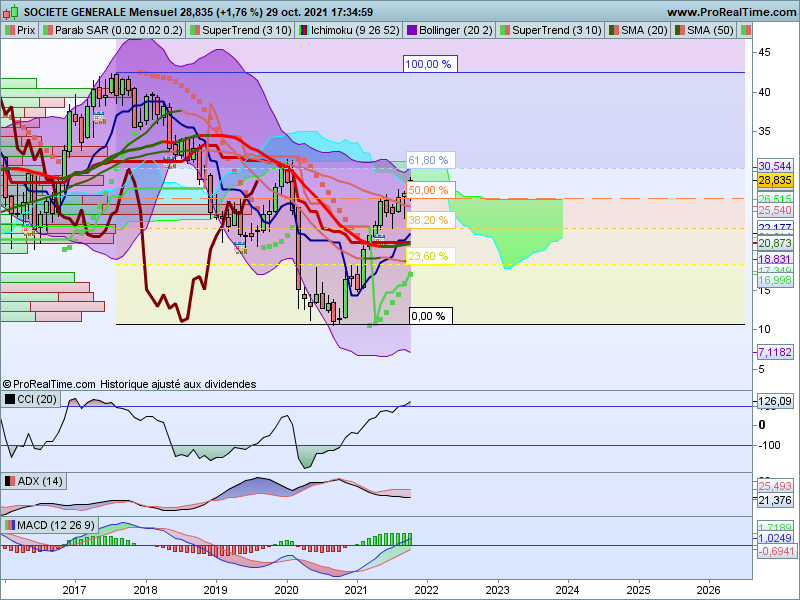Click the Historique ajusté aux dividendes text
This screenshot has height=600, width=800.
tap(178, 384)
